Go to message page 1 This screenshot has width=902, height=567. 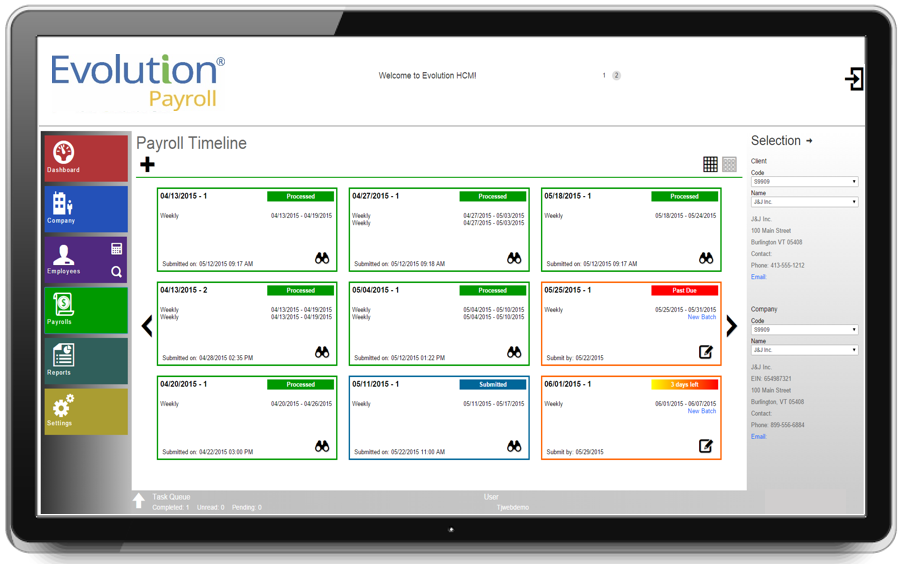(x=604, y=75)
